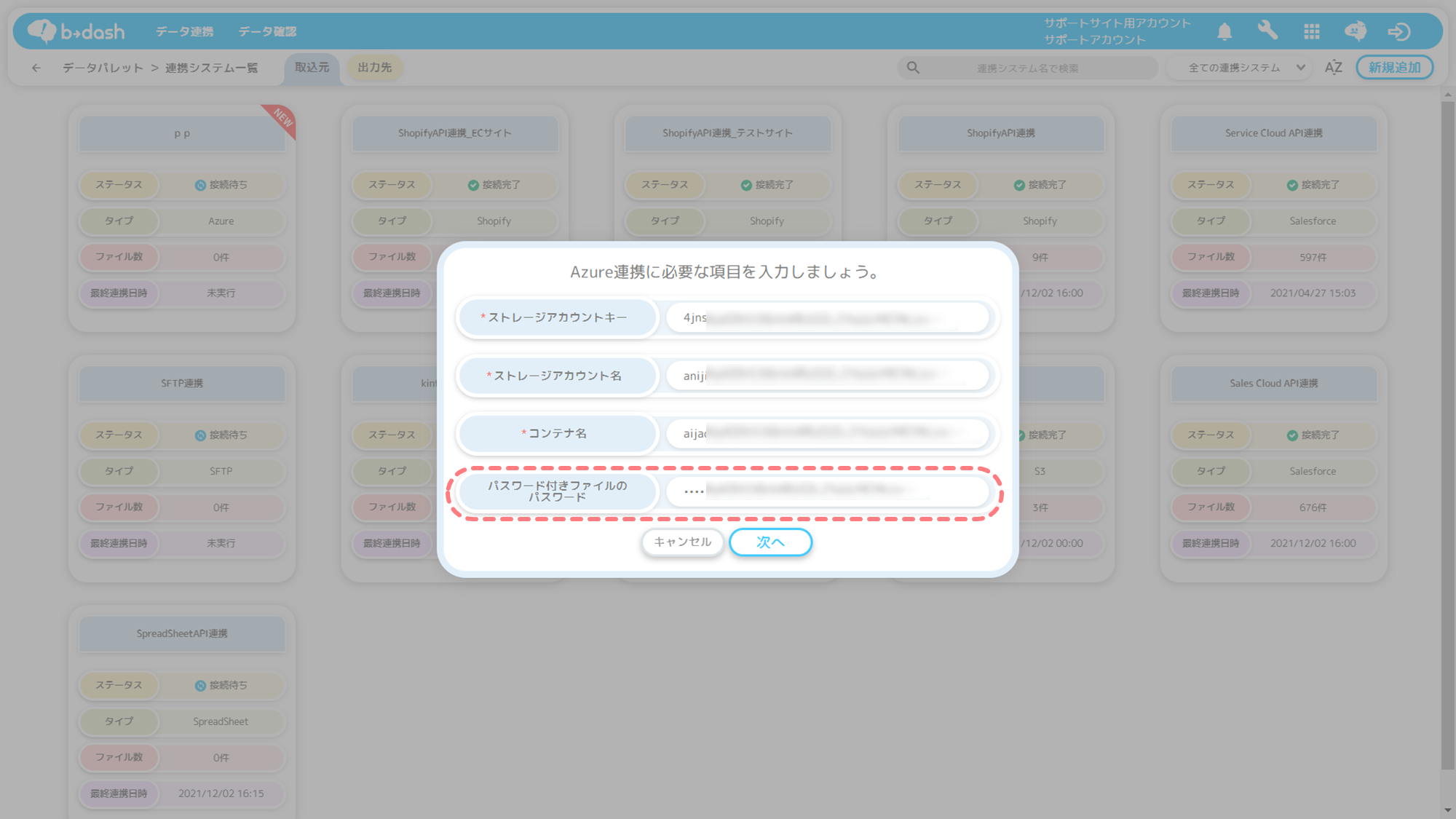Focus the パスワード付きファイルのパスワード field
The height and width of the screenshot is (819, 1456).
[x=828, y=491]
